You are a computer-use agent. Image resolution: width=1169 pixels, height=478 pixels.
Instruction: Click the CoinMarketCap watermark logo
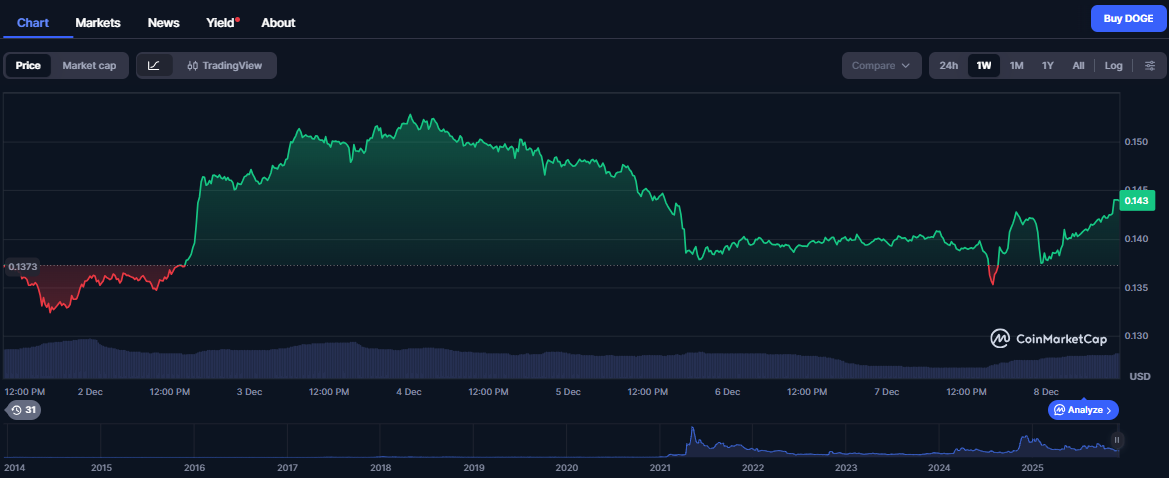1049,339
